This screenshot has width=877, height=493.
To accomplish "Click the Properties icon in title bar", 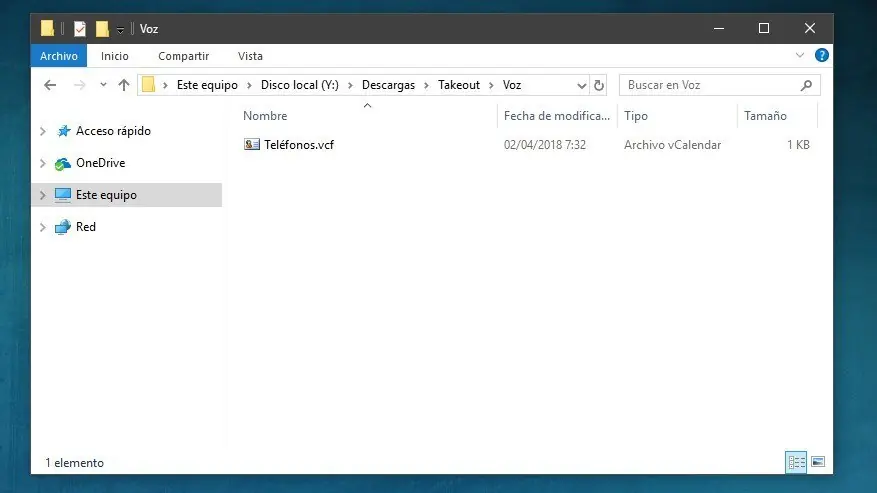I will point(80,29).
